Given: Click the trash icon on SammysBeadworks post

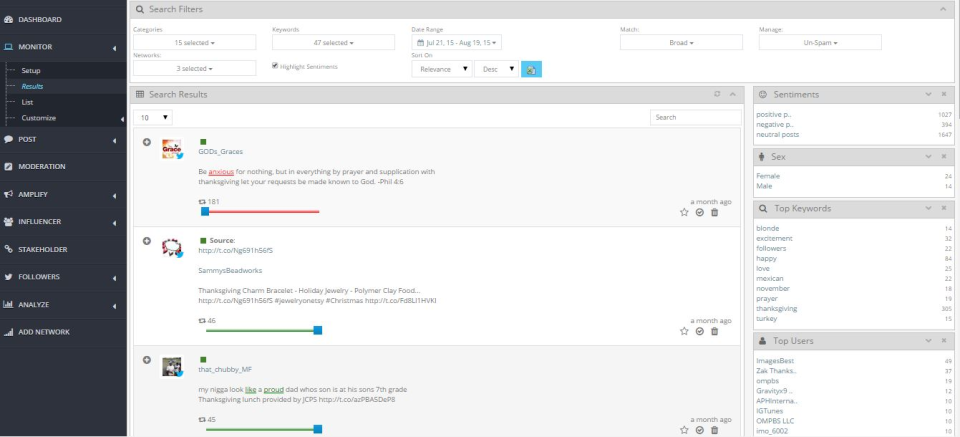Looking at the screenshot, I should click(714, 331).
